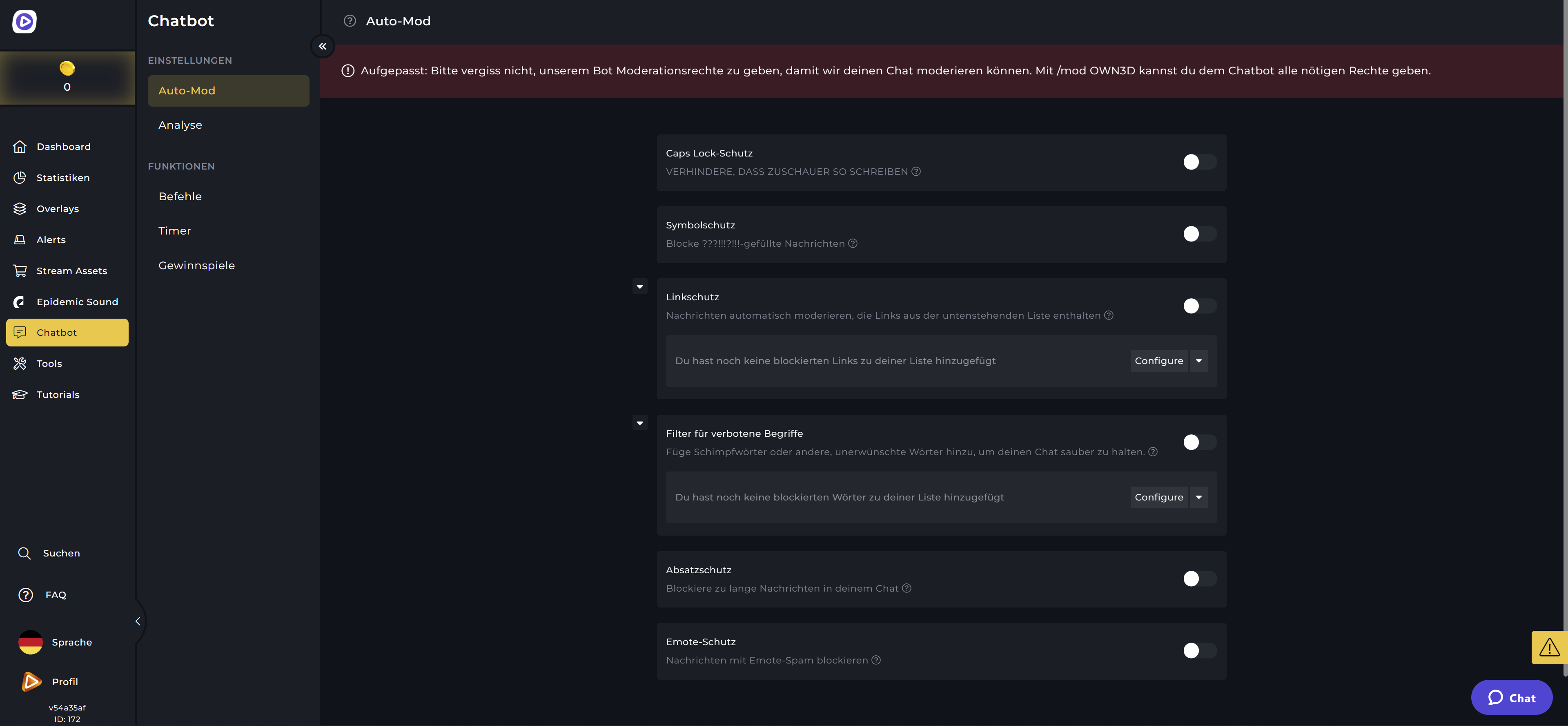Collapse the left settings panel with the chevron
The height and width of the screenshot is (726, 1568).
(x=323, y=46)
